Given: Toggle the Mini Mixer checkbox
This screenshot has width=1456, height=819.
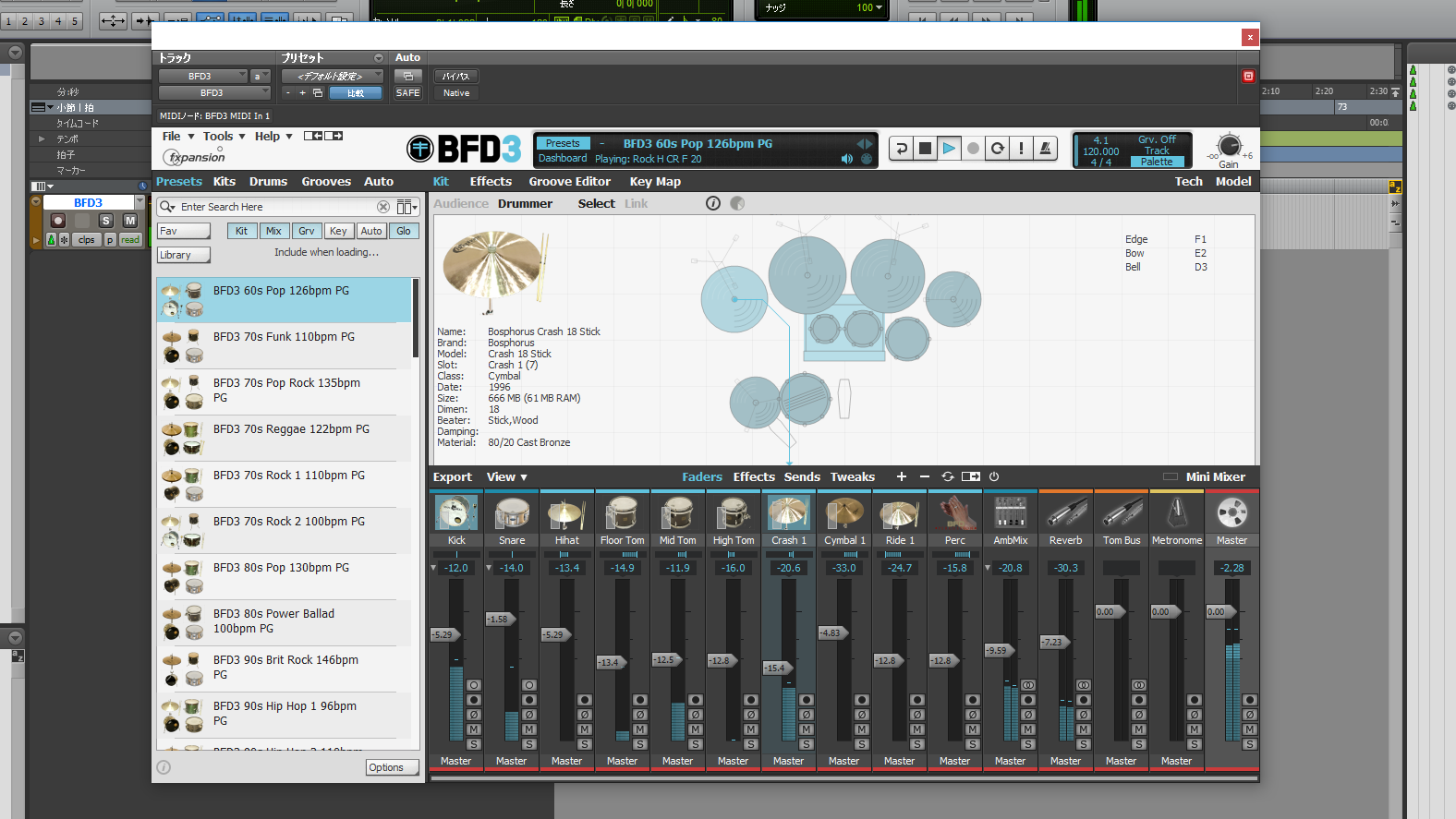Looking at the screenshot, I should click(1170, 476).
